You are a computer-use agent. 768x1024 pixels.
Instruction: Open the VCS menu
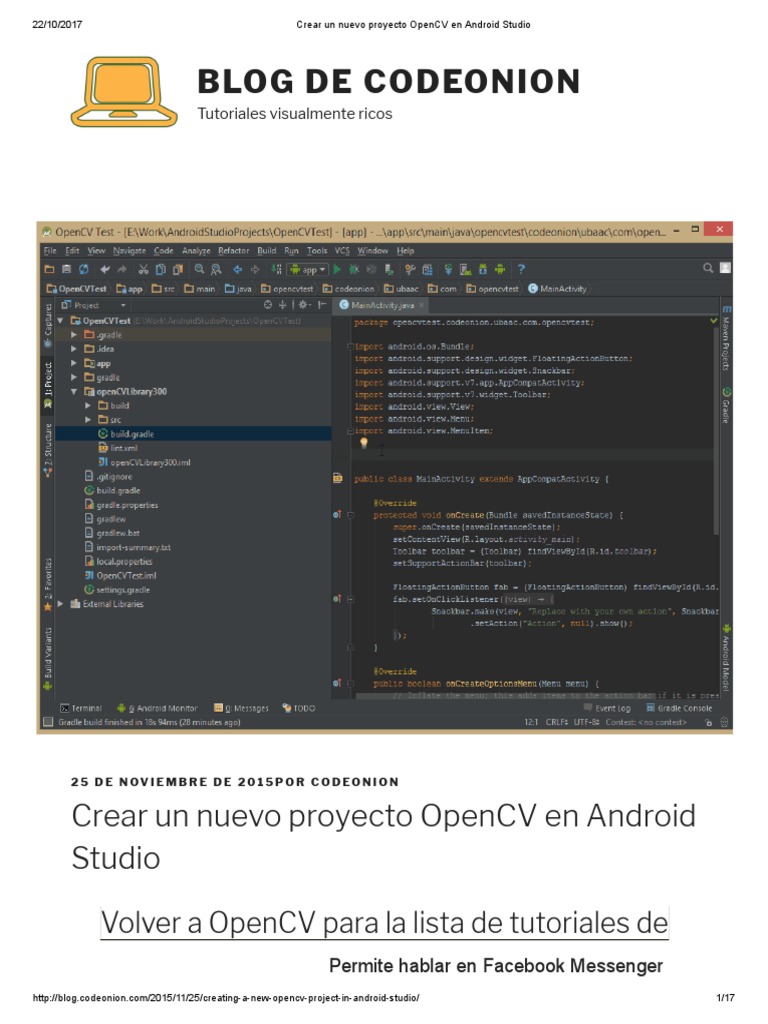(342, 251)
